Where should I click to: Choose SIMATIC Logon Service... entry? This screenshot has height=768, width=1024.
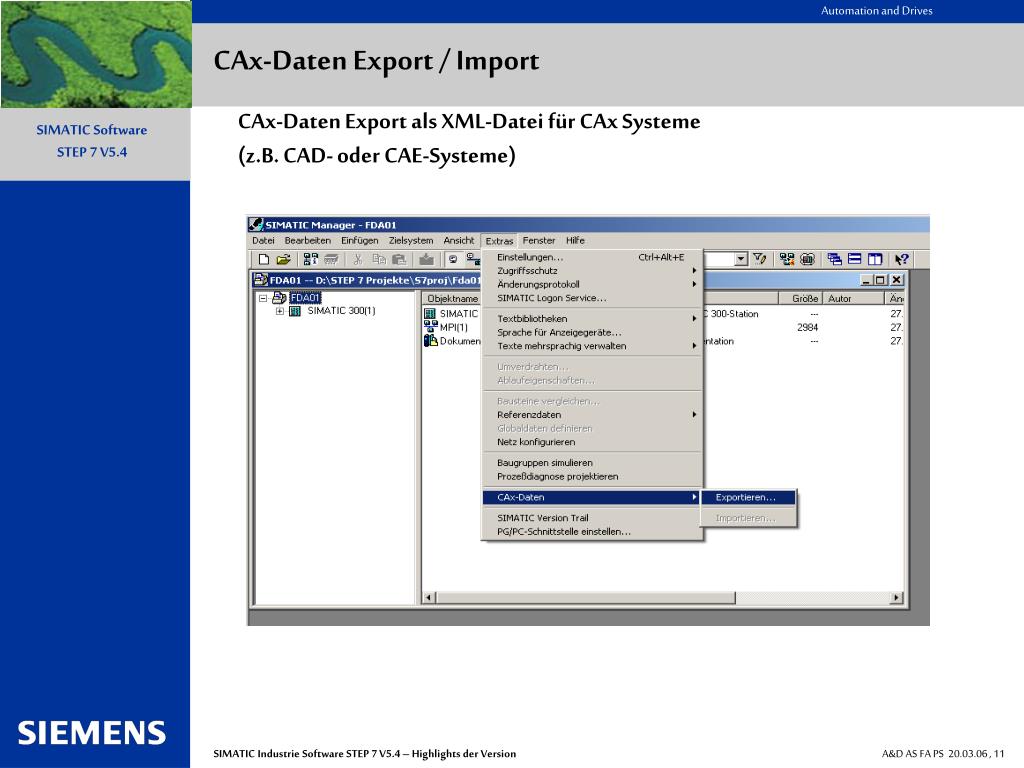592,298
